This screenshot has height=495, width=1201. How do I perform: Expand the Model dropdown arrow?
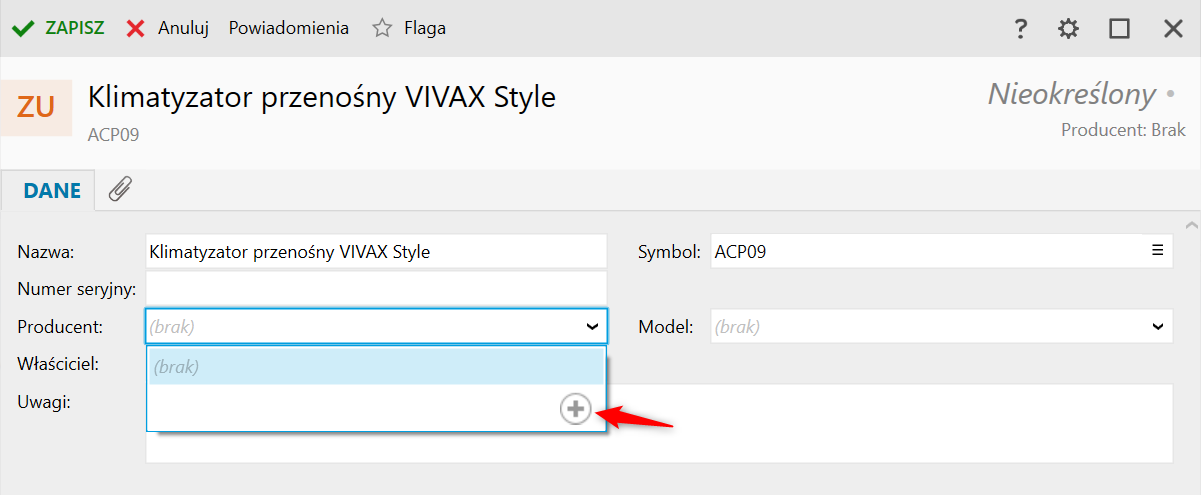[1157, 326]
